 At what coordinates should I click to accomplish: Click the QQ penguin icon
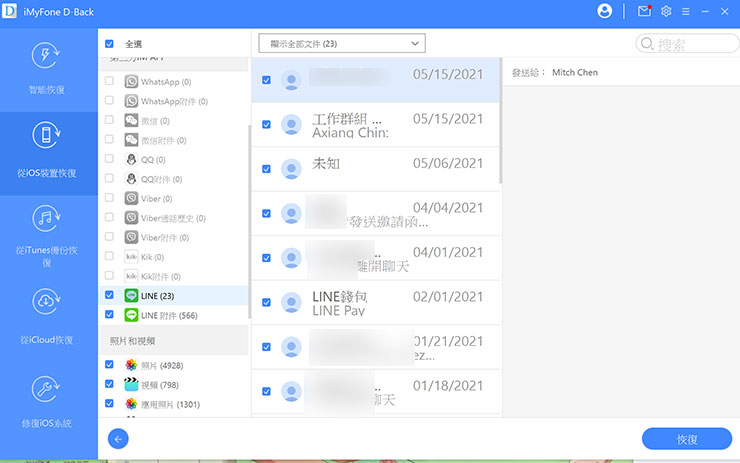point(131,160)
